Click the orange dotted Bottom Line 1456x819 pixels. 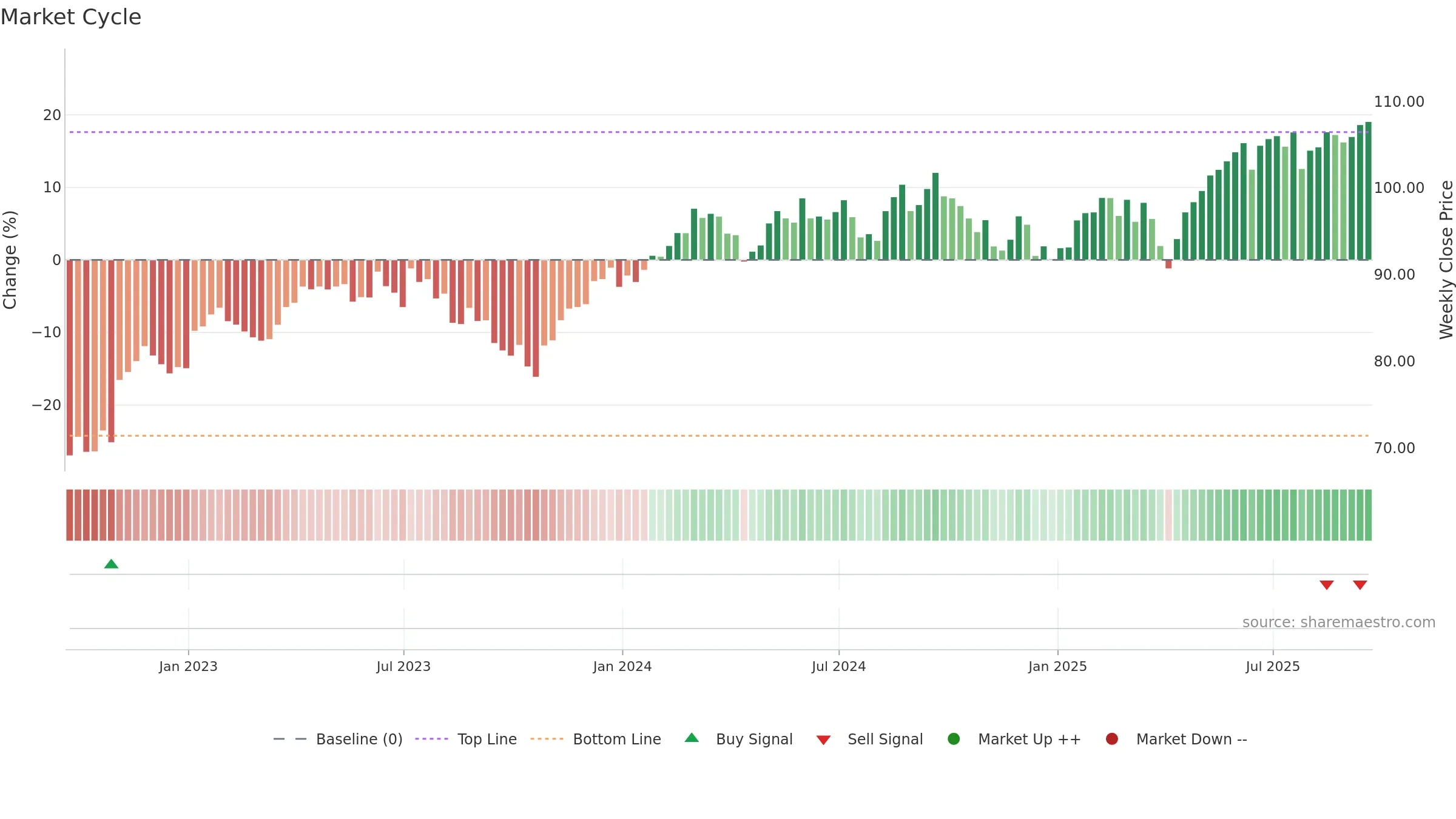click(x=719, y=436)
